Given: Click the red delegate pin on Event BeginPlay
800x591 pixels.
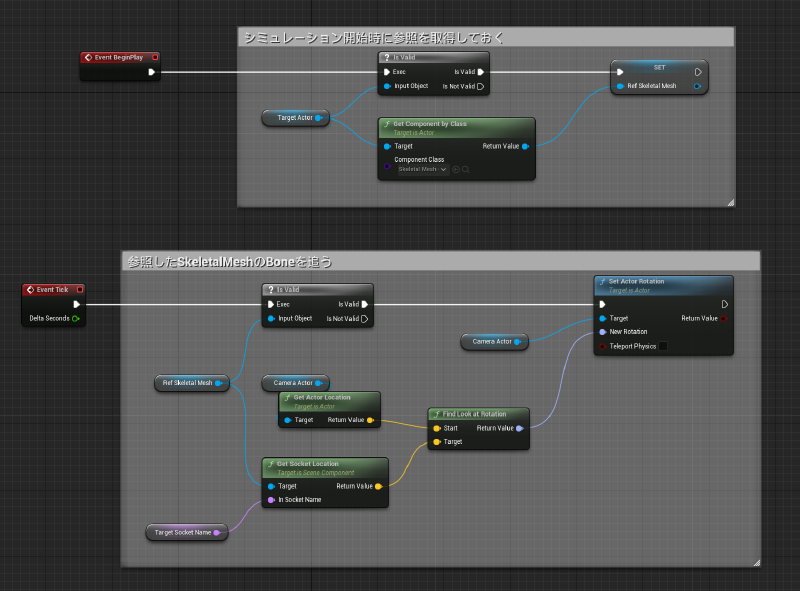Looking at the screenshot, I should point(155,58).
